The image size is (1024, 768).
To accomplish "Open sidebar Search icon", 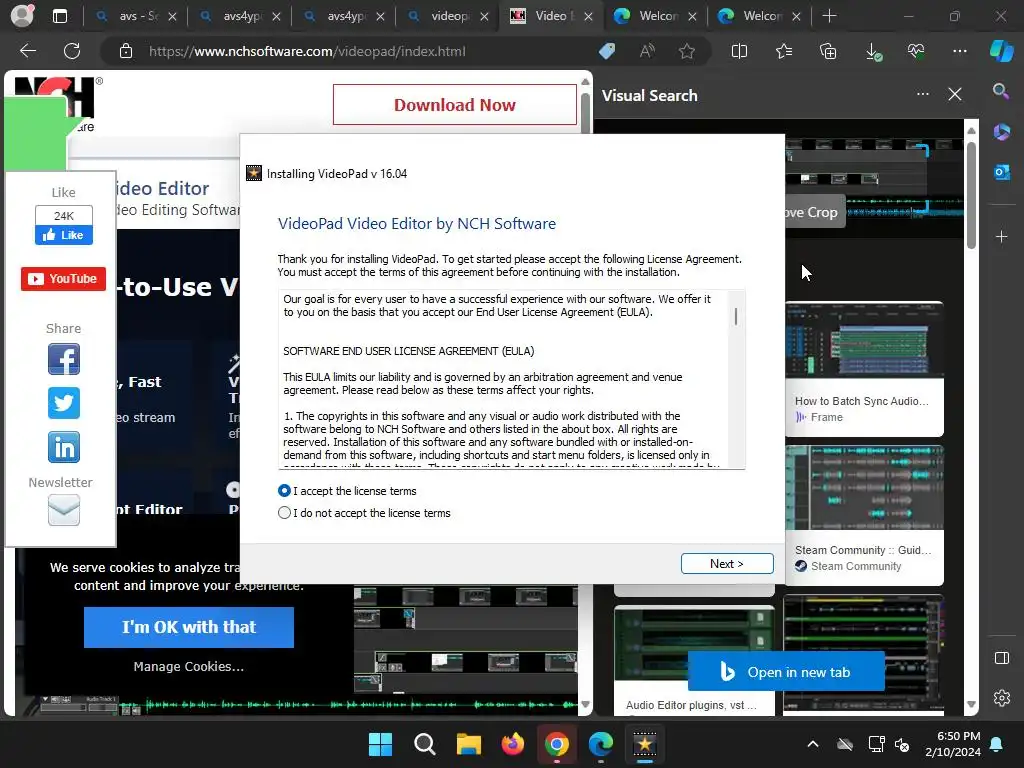I will coord(1001,91).
